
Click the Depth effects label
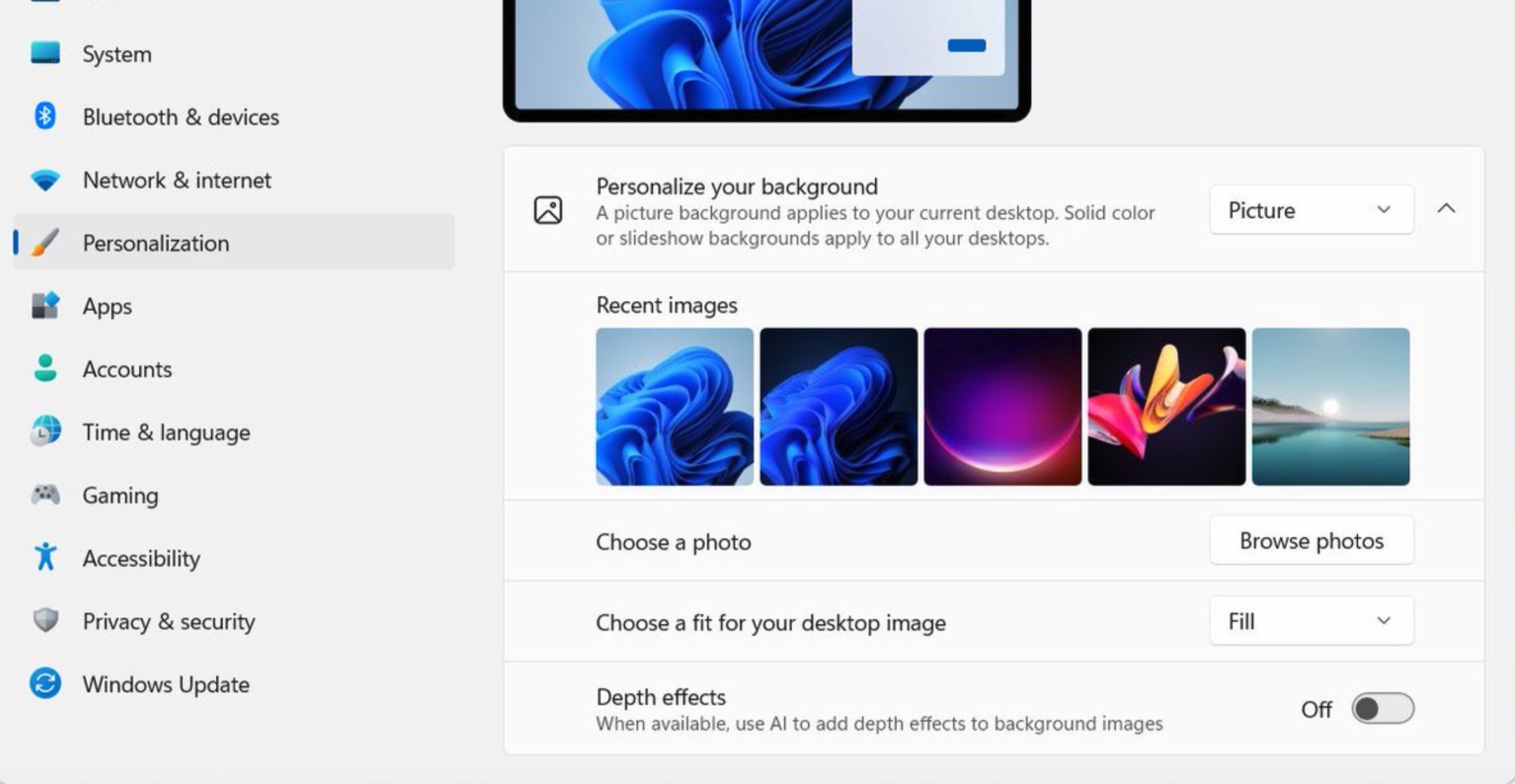click(661, 697)
